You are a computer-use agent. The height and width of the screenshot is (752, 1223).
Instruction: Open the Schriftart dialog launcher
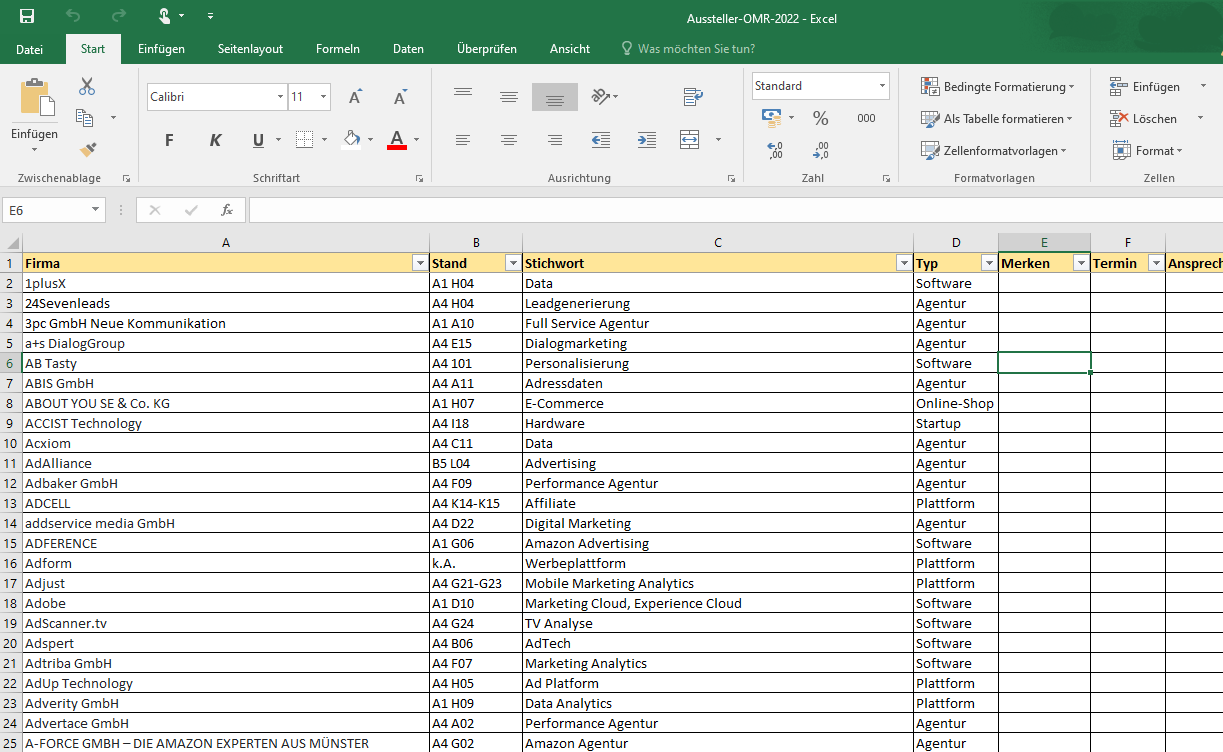[419, 179]
